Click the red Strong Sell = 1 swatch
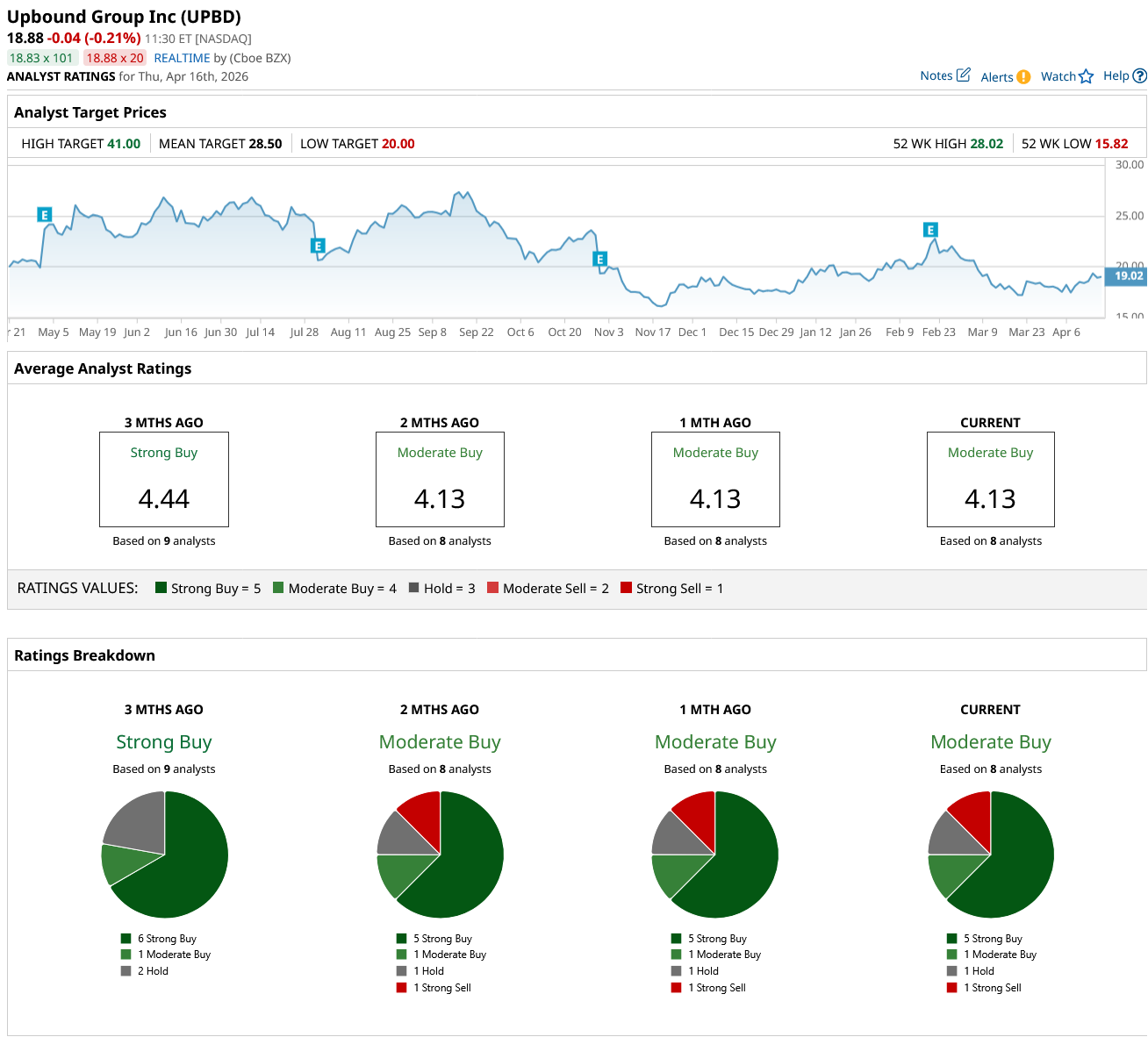The image size is (1148, 1037). (x=626, y=588)
